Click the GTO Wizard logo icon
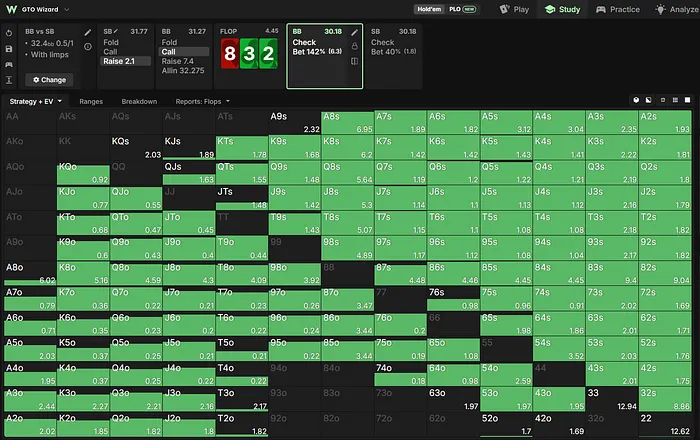The image size is (700, 440). (12, 9)
